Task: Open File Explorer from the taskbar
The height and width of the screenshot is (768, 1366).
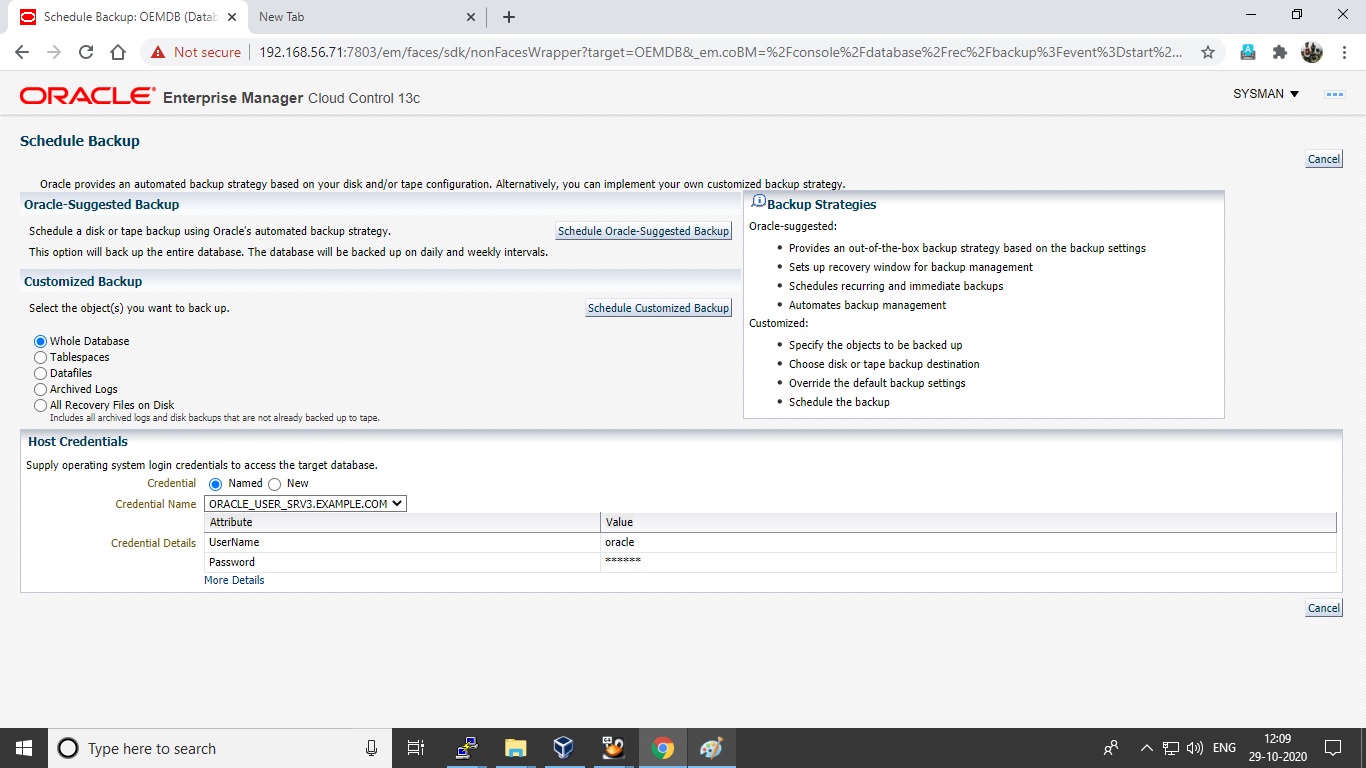Action: pos(514,747)
